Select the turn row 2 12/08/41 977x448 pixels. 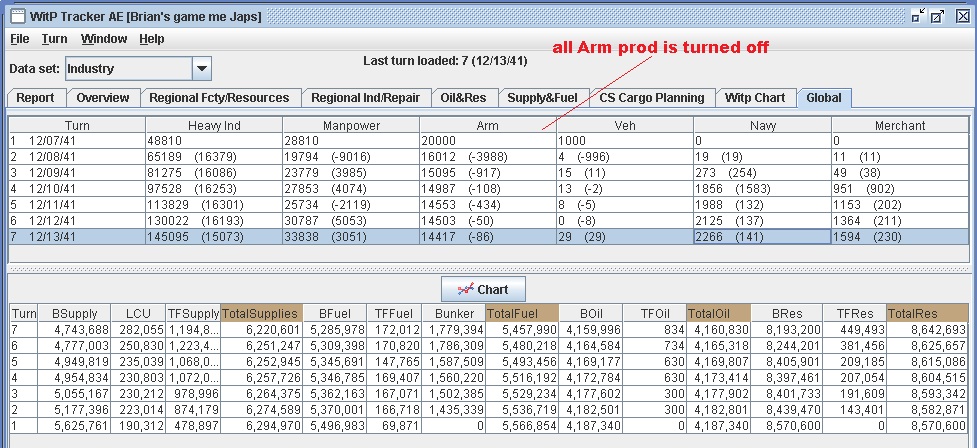click(488, 157)
